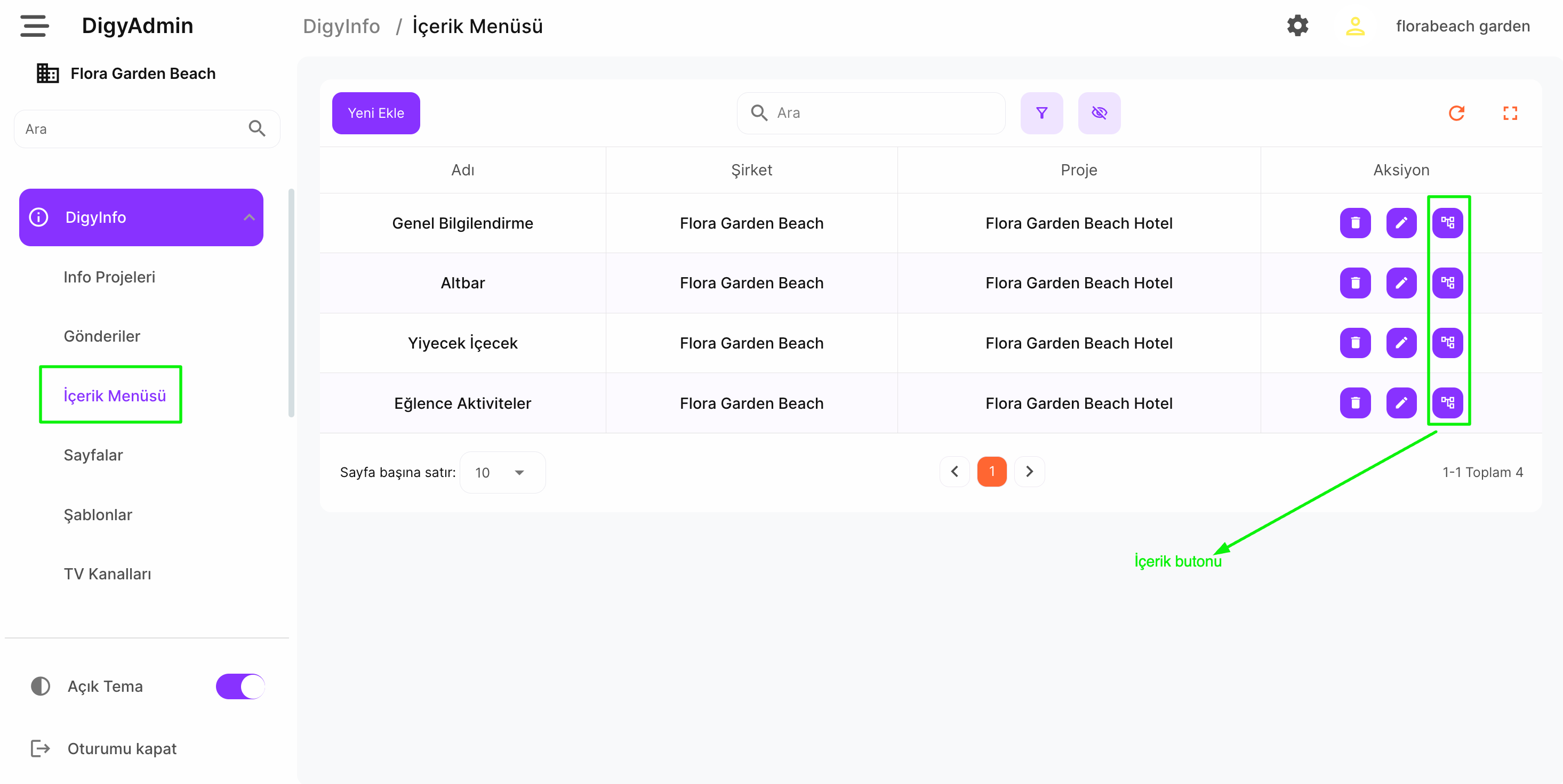This screenshot has width=1563, height=784.
Task: Open content tree for Eğlence Aktiviteler
Action: tap(1447, 402)
